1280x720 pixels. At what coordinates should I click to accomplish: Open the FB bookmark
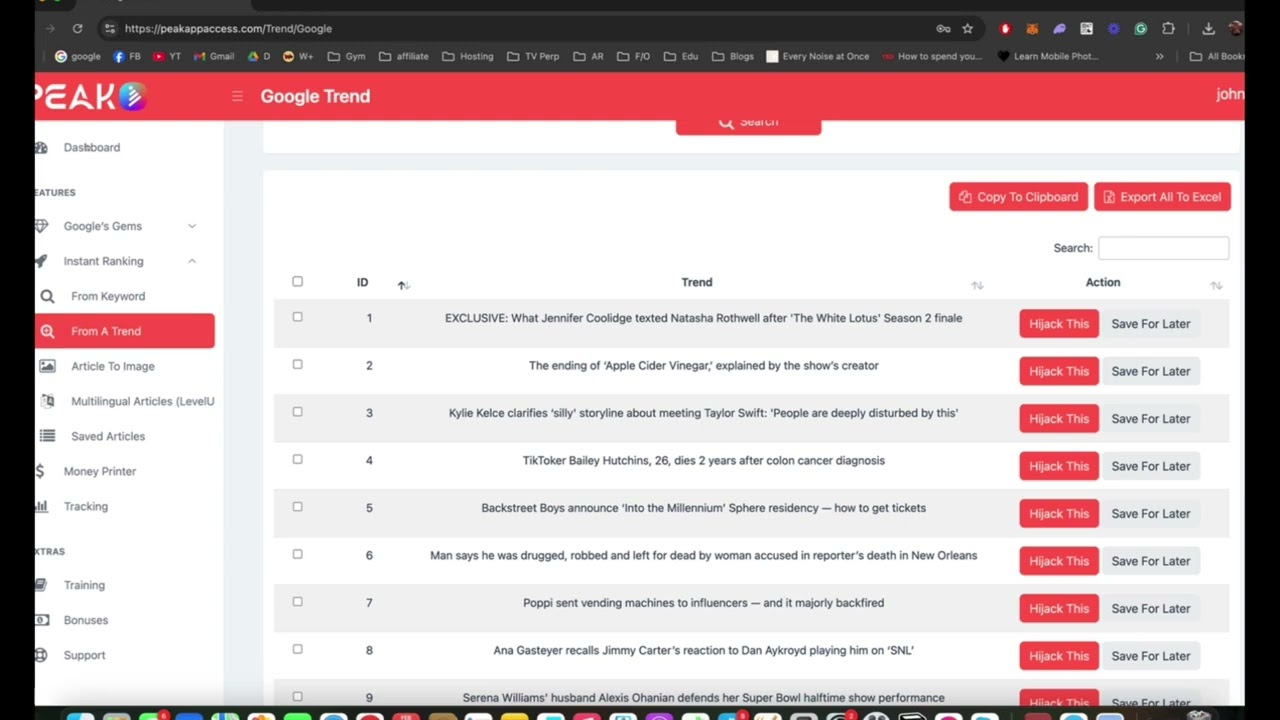(x=127, y=57)
